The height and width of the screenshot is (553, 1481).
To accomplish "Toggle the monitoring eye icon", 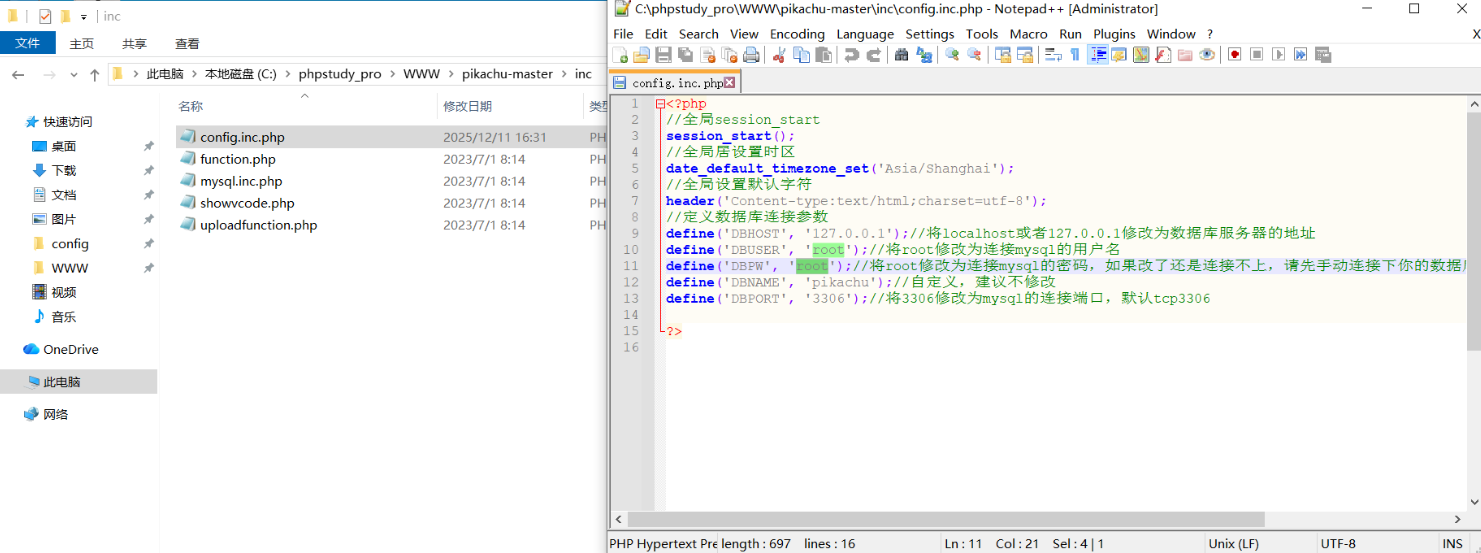I will coord(1207,55).
